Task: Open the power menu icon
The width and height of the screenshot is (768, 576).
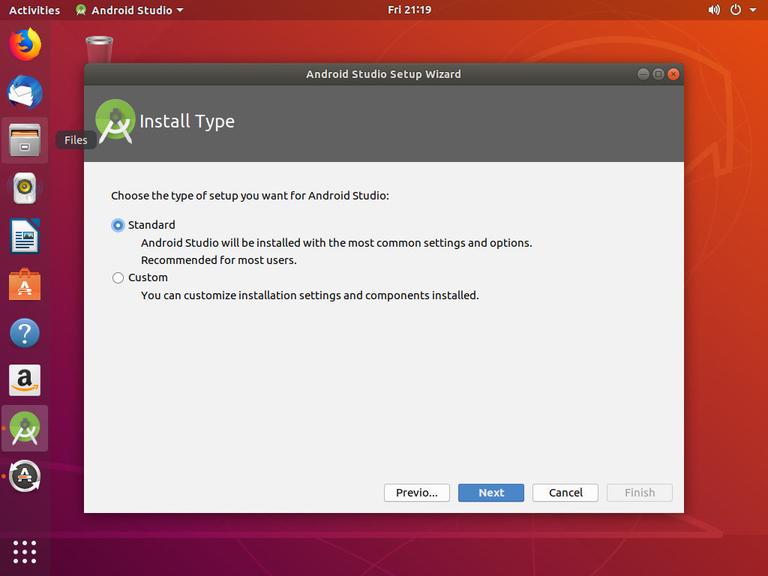Action: point(736,10)
